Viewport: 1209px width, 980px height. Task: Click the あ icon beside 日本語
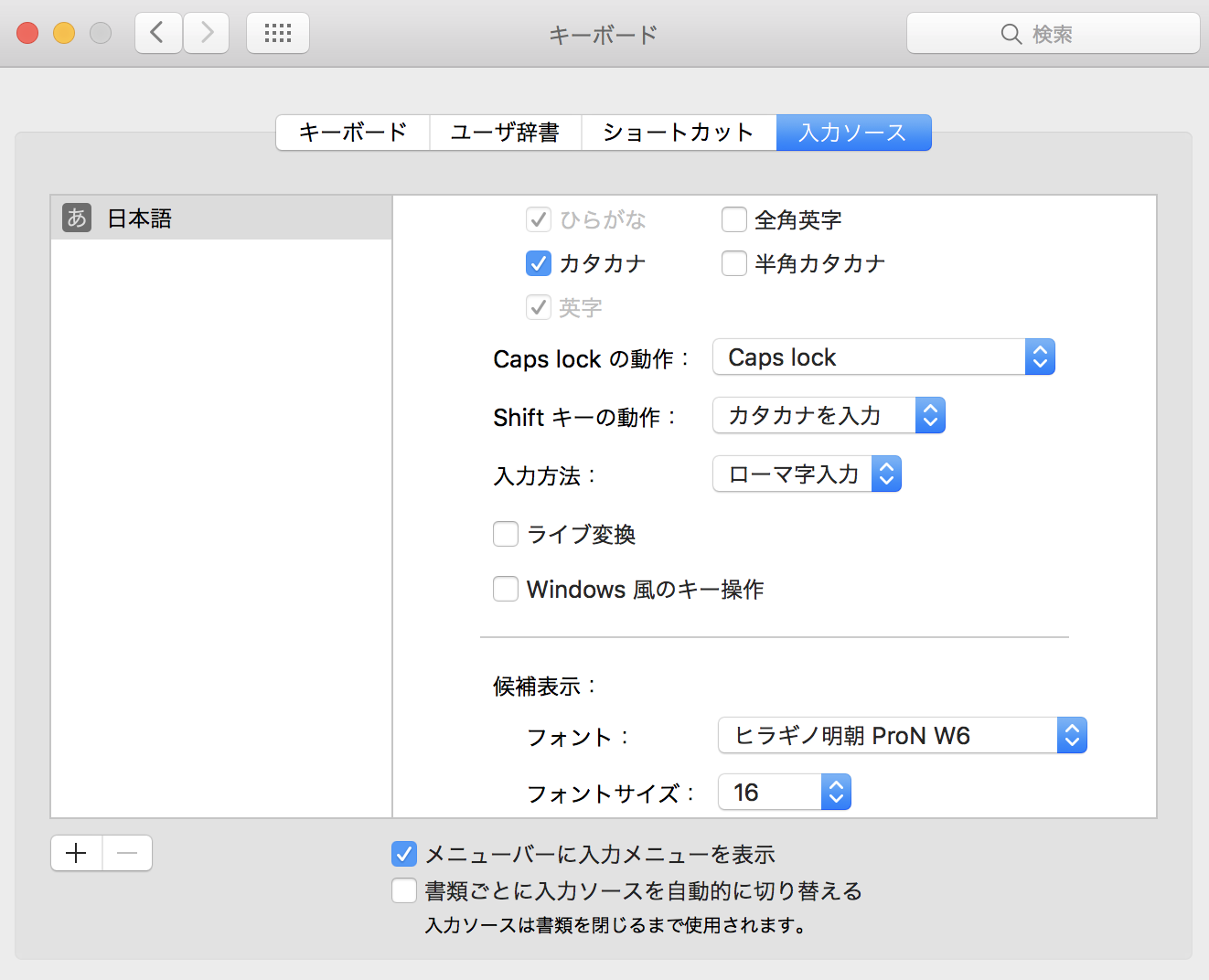pyautogui.click(x=77, y=218)
